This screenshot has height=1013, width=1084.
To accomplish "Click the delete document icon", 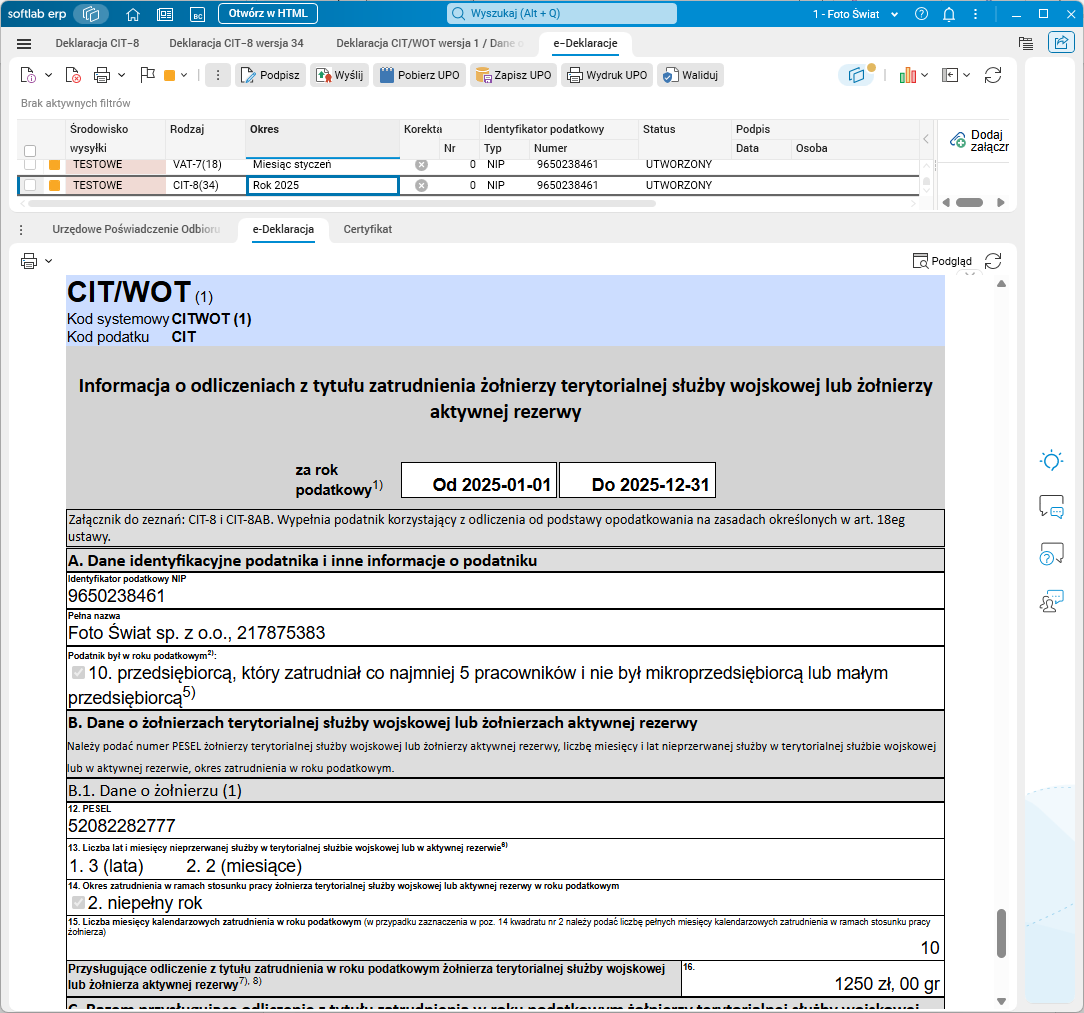I will point(73,75).
